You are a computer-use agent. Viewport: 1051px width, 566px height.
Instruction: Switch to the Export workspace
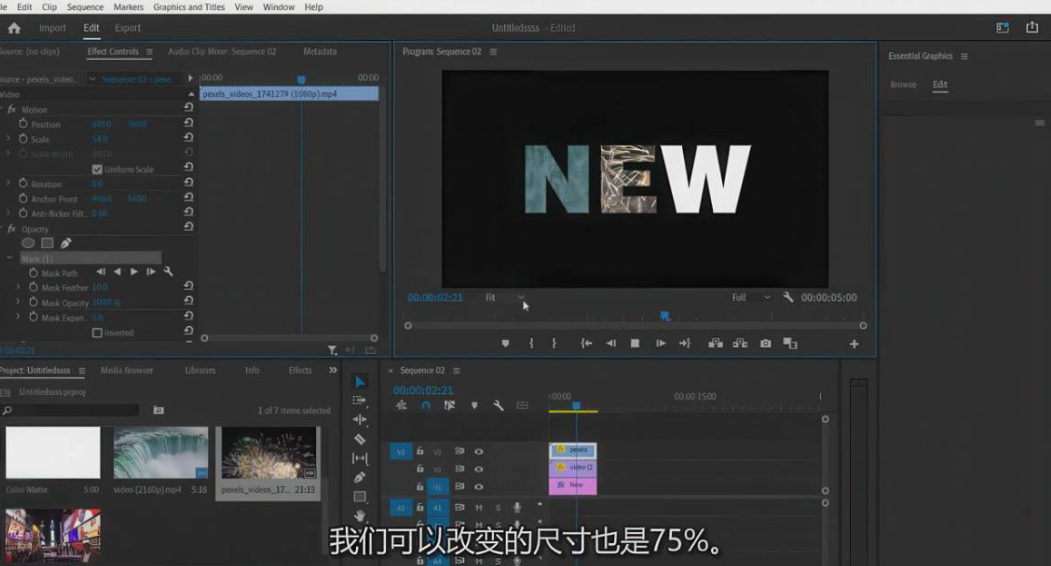pos(127,28)
